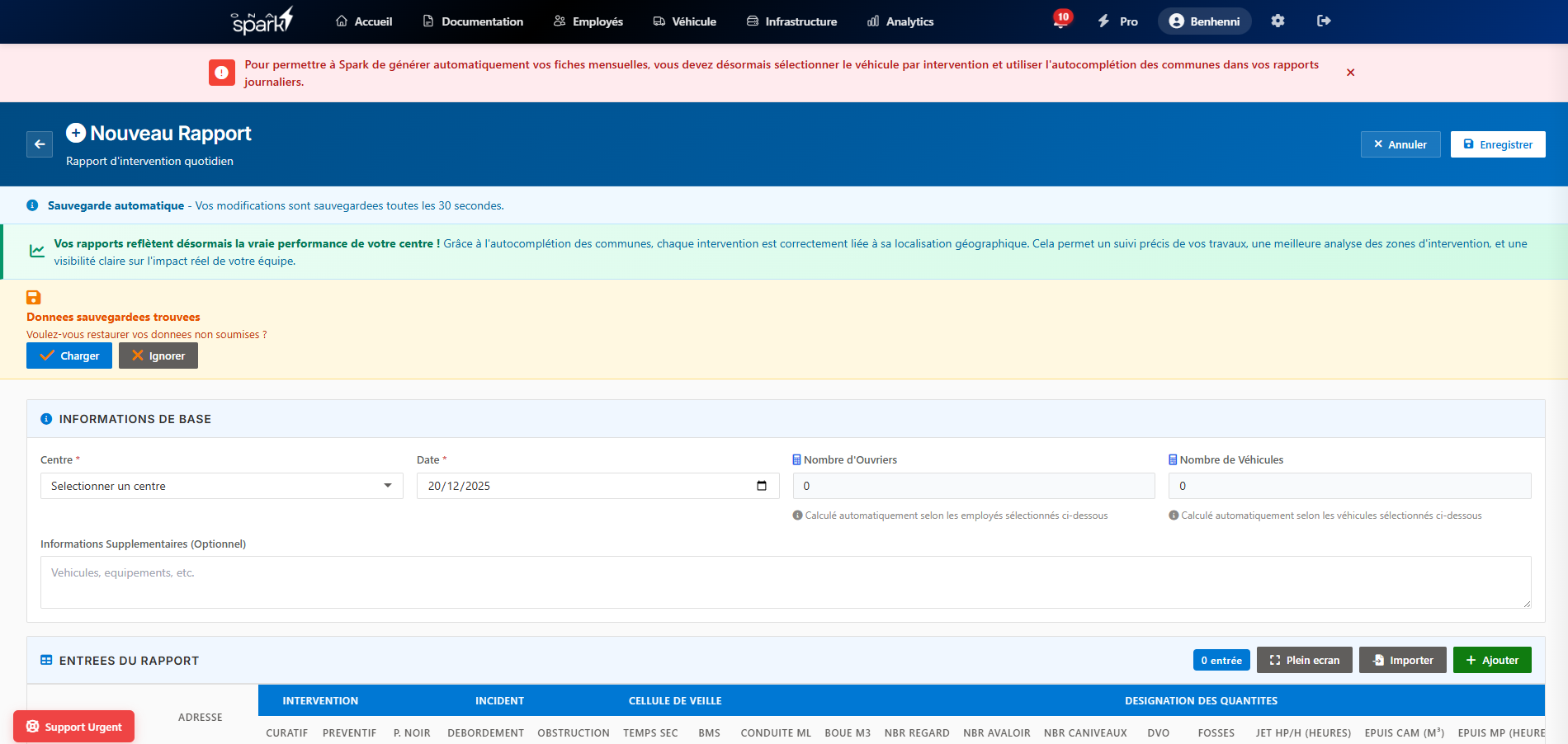
Task: Click the Spark logo in header
Action: pyautogui.click(x=262, y=21)
